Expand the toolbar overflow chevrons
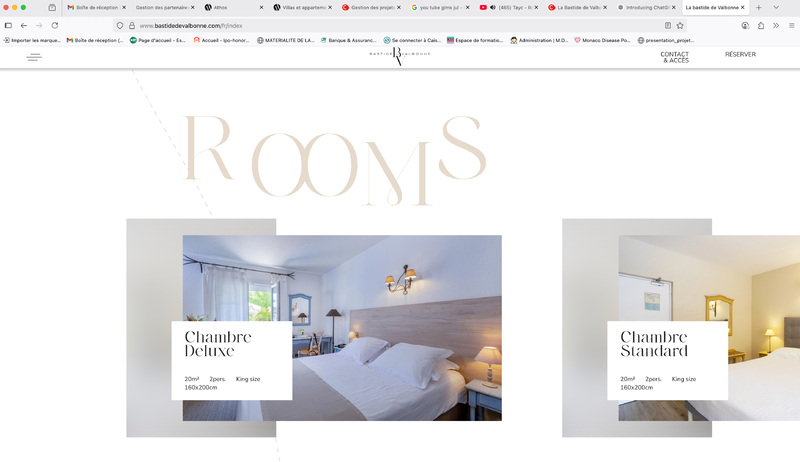Image resolution: width=800 pixels, height=462 pixels. click(x=776, y=25)
